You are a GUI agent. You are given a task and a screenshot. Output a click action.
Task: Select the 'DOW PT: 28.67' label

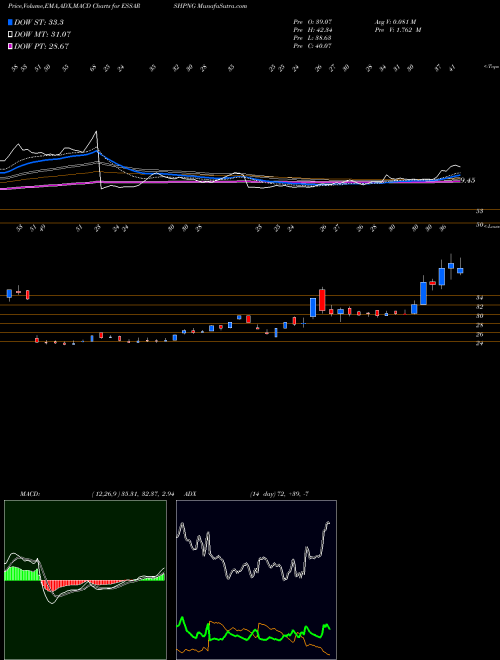pos(41,46)
